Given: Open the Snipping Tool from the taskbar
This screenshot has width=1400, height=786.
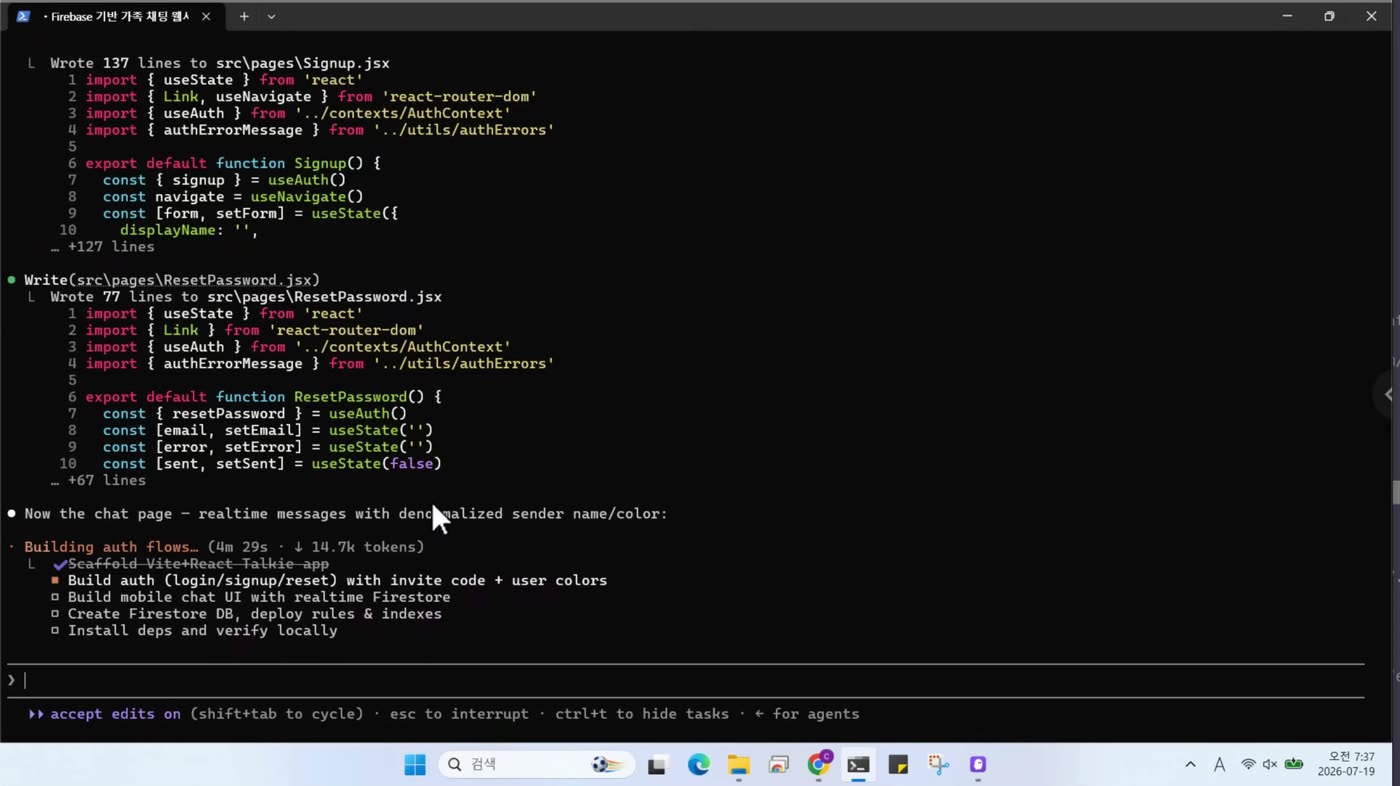Looking at the screenshot, I should tap(938, 765).
